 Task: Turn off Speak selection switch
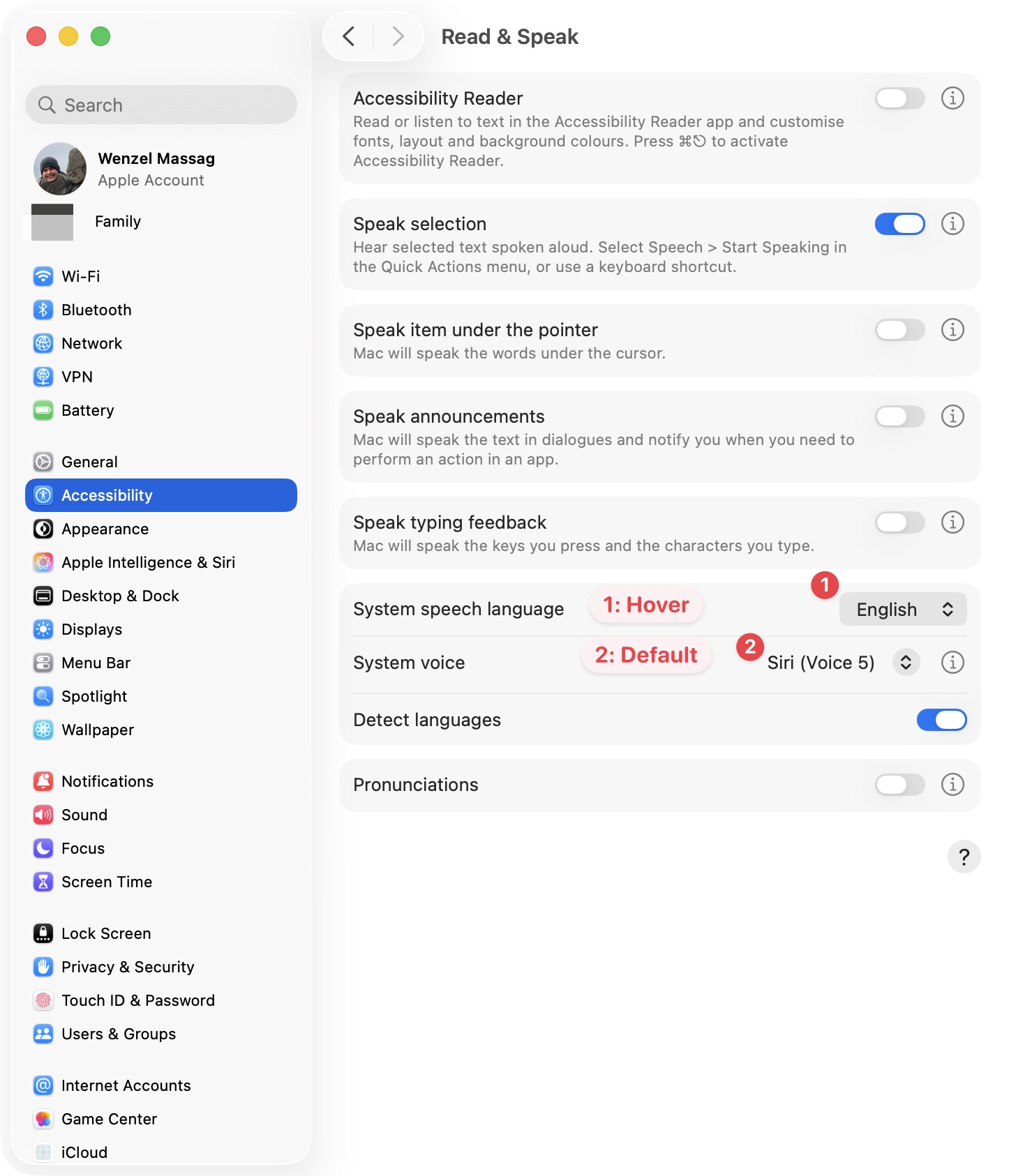tap(899, 224)
